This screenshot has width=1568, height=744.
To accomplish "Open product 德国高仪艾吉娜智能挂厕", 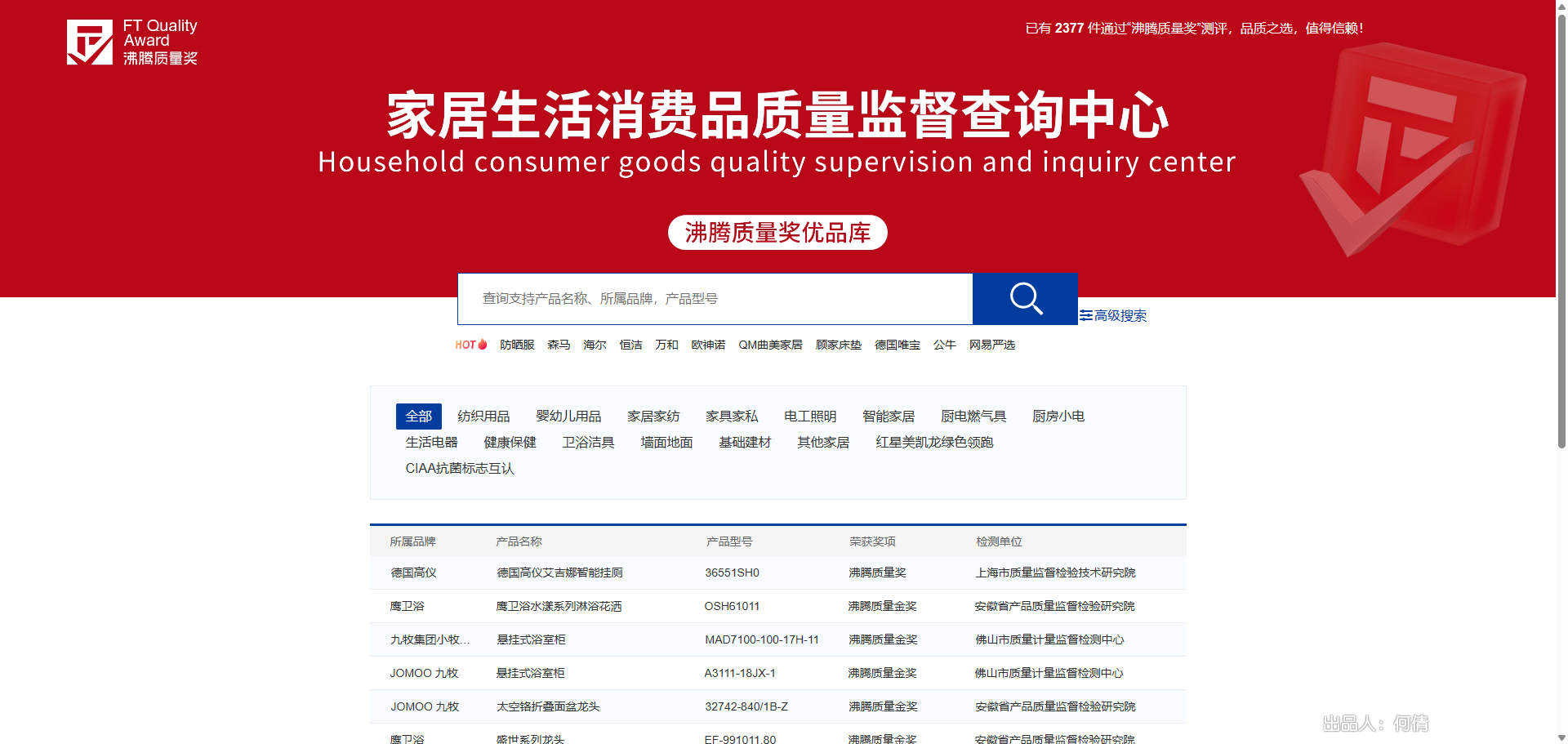I will 559,572.
